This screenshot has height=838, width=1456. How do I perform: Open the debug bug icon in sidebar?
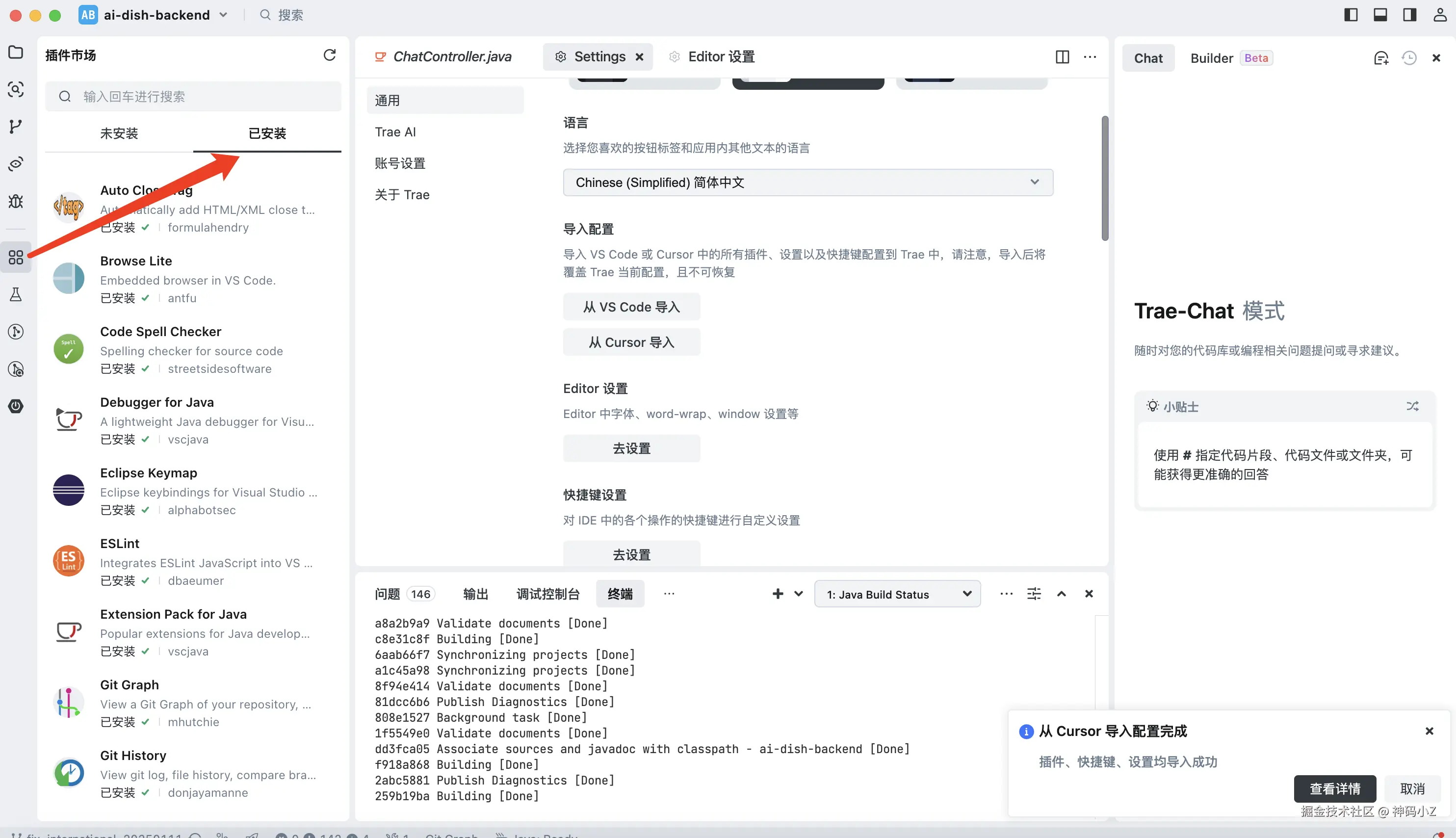(16, 201)
